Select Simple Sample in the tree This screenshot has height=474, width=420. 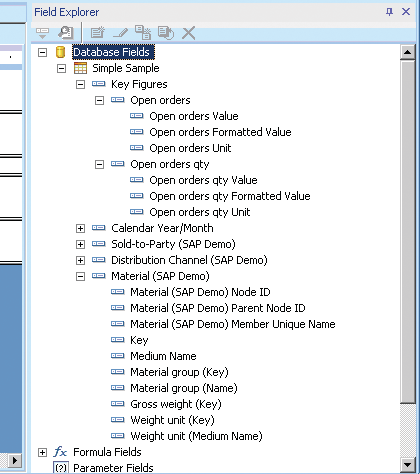coord(126,68)
